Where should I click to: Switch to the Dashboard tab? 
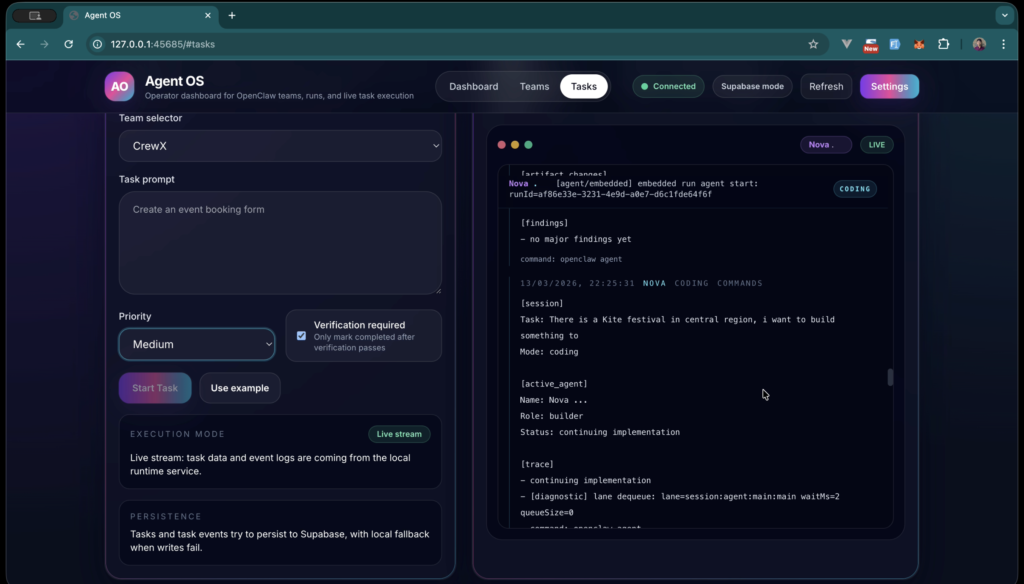474,86
